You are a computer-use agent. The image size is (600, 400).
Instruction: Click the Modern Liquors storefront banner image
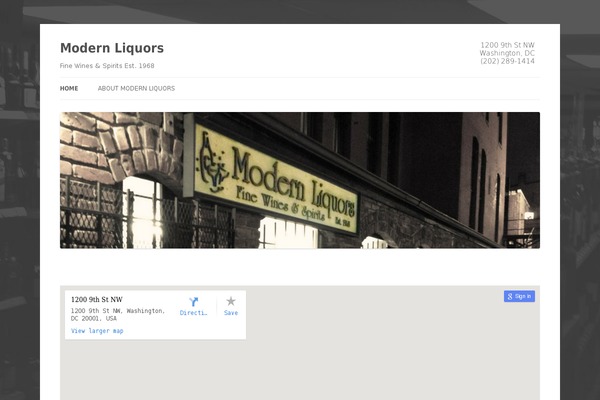click(300, 180)
